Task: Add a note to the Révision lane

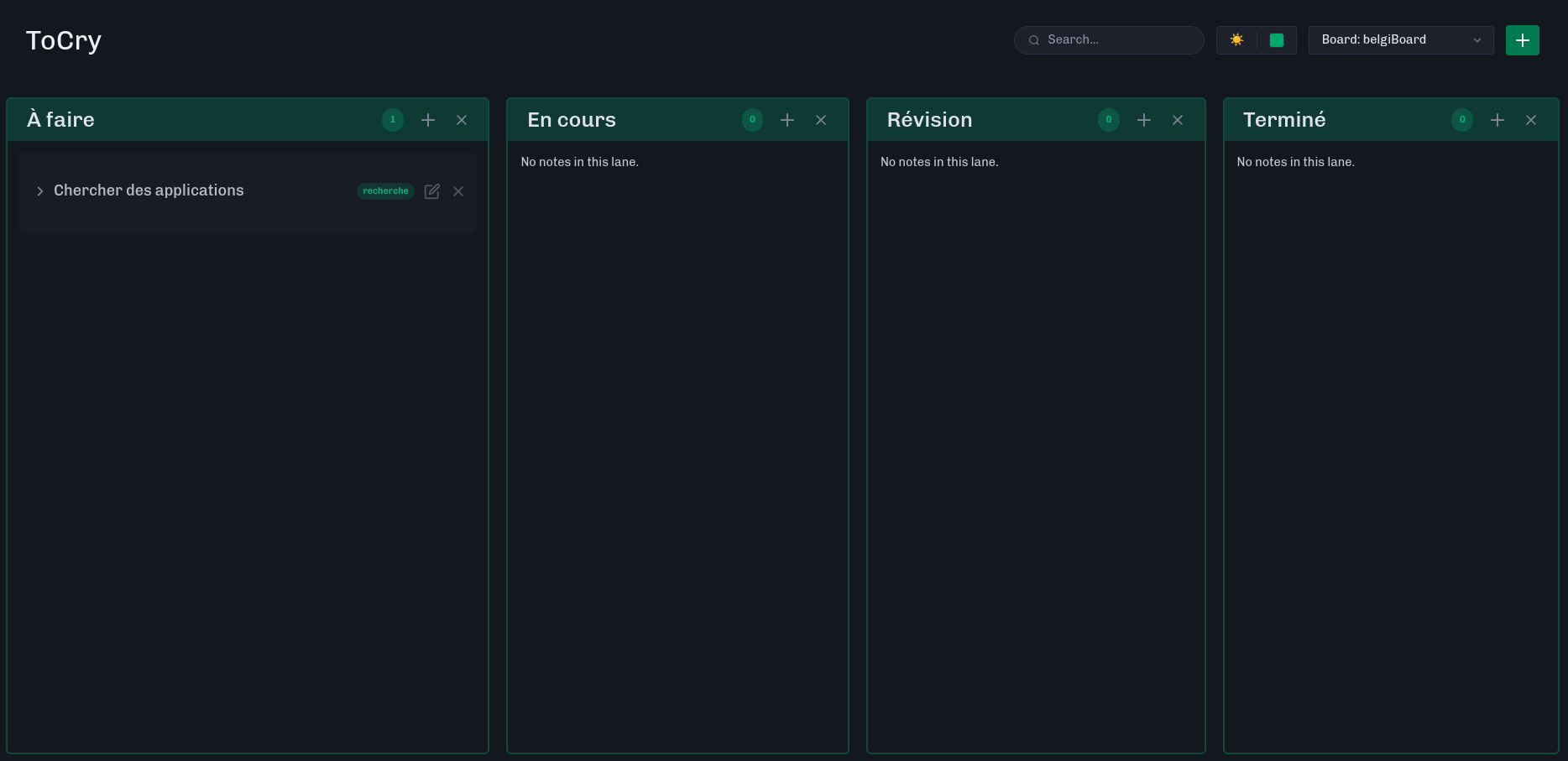Action: [1144, 120]
